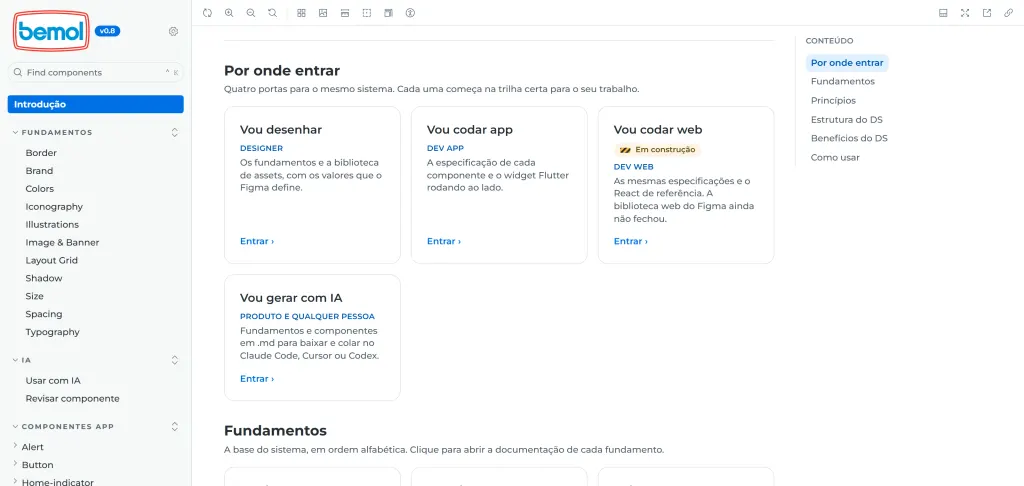Toggle the dashed-square outline icon
Viewport: 1024px width, 486px height.
coord(366,12)
